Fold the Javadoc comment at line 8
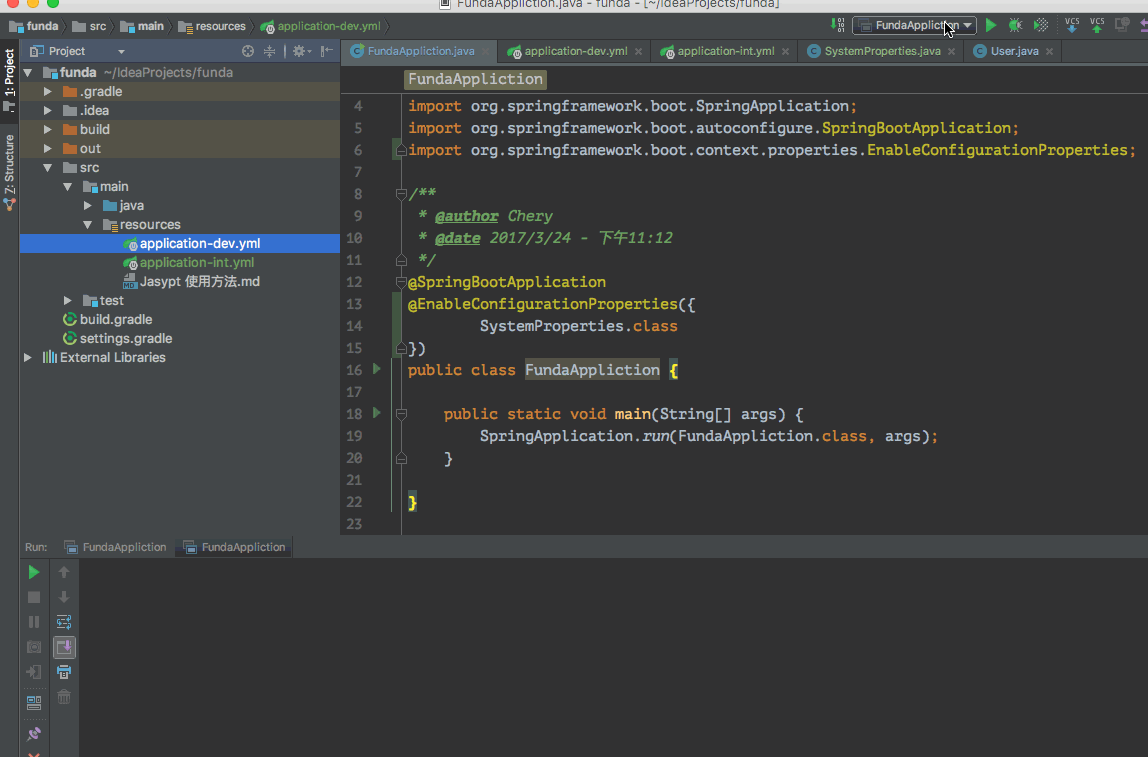 point(400,194)
